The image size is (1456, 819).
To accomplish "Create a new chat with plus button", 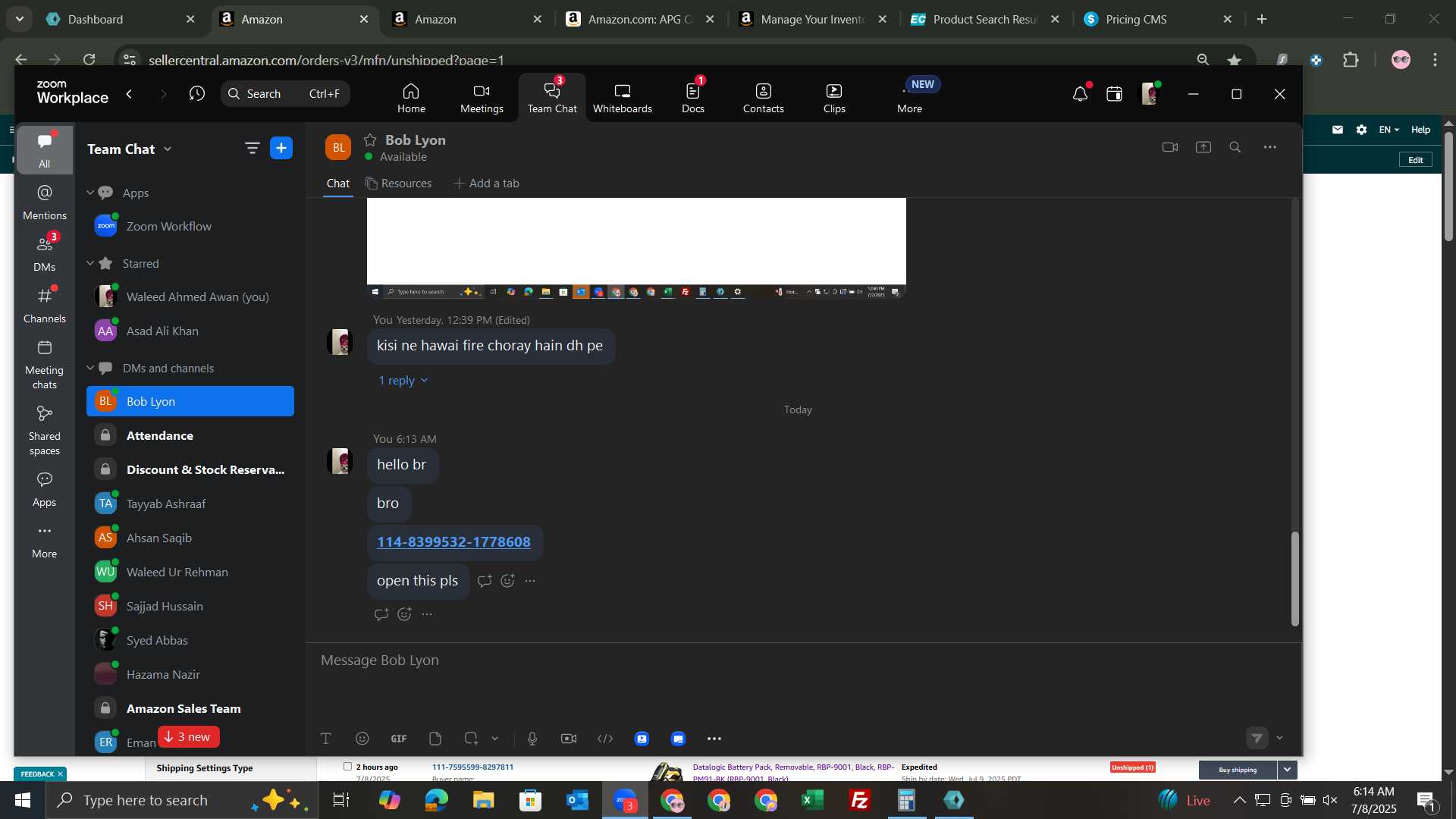I will (281, 148).
